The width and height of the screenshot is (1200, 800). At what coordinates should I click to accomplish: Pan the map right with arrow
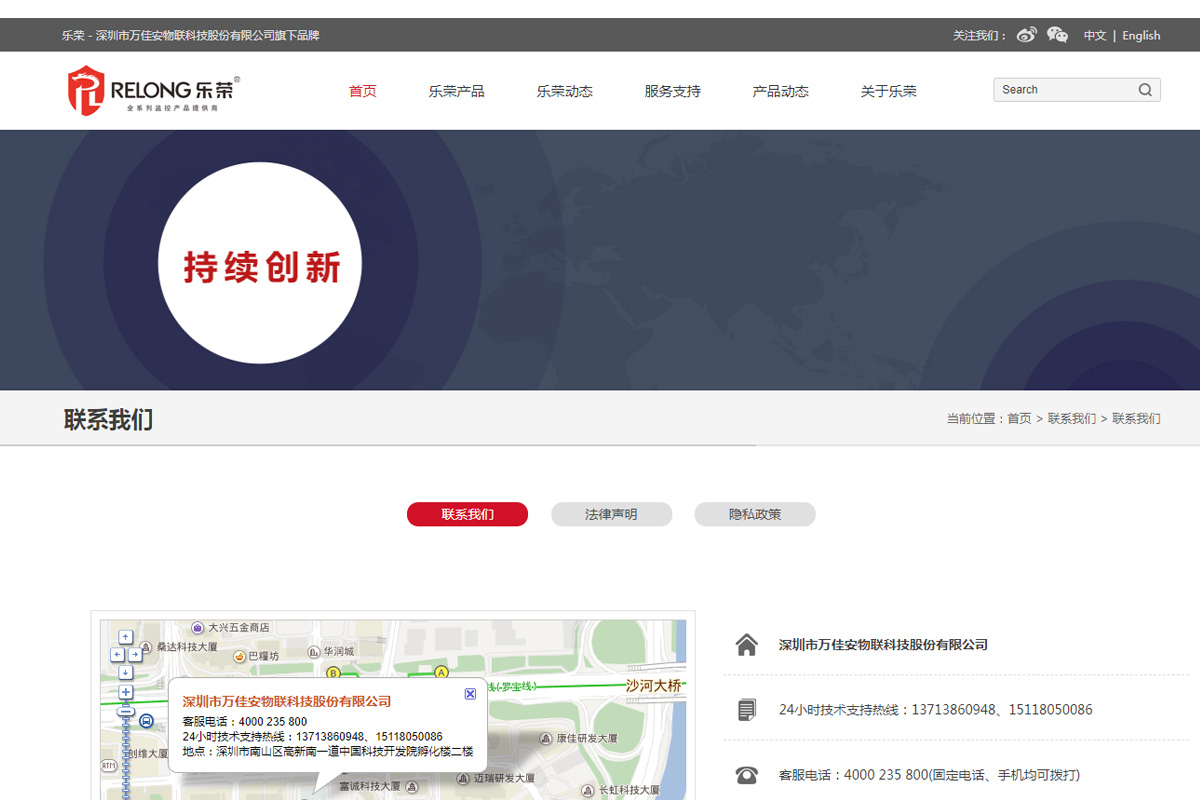click(135, 655)
